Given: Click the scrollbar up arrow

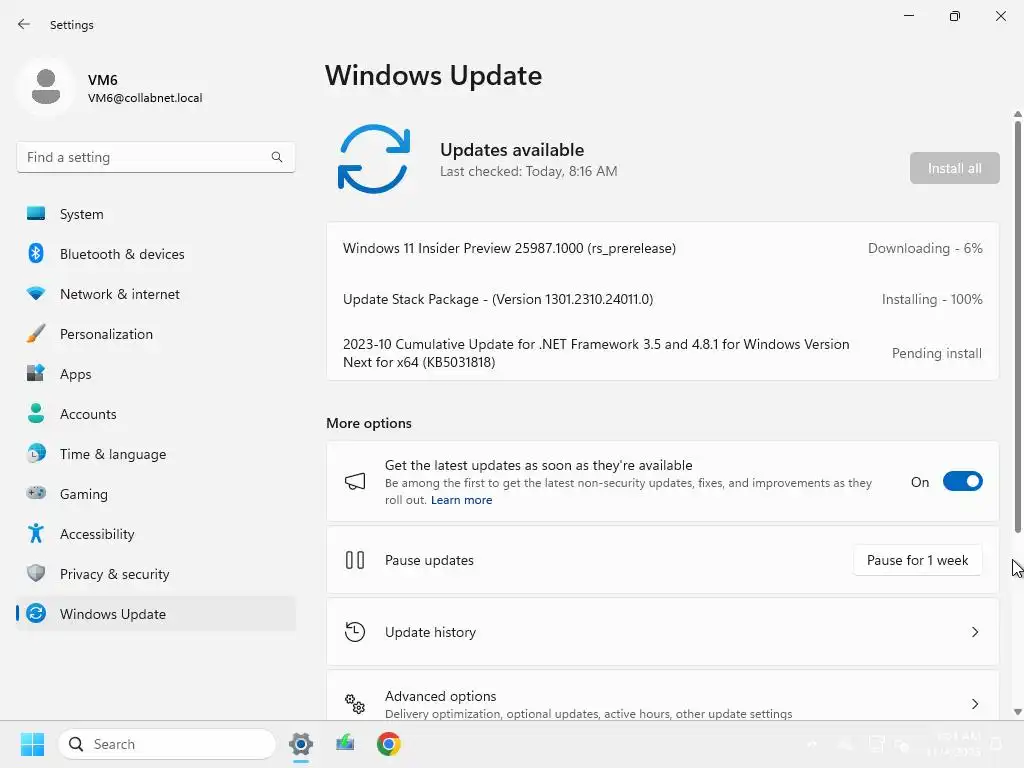Looking at the screenshot, I should pos(1017,114).
